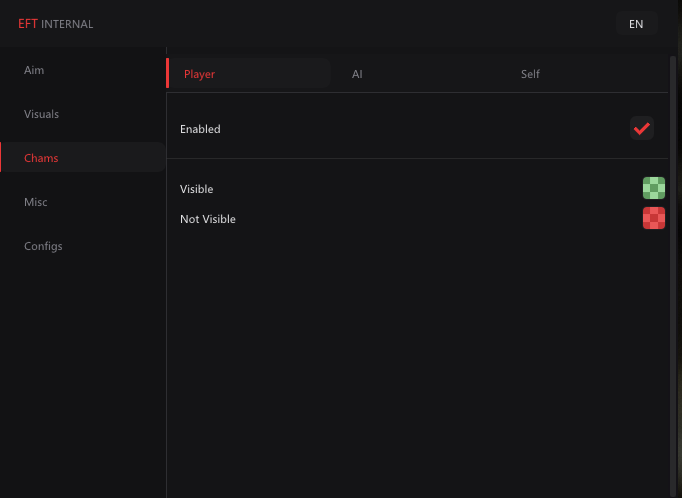This screenshot has width=682, height=498.
Task: Go to the Misc section
Action: tap(36, 202)
